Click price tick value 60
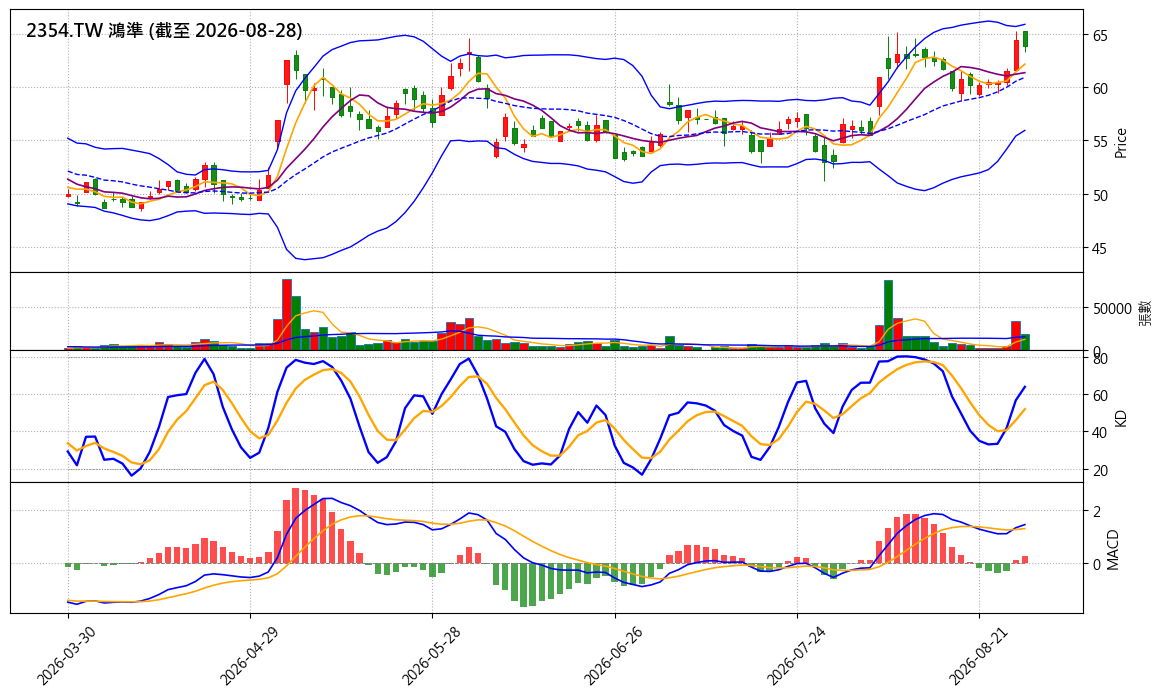This screenshot has width=1163, height=698. point(1100,89)
